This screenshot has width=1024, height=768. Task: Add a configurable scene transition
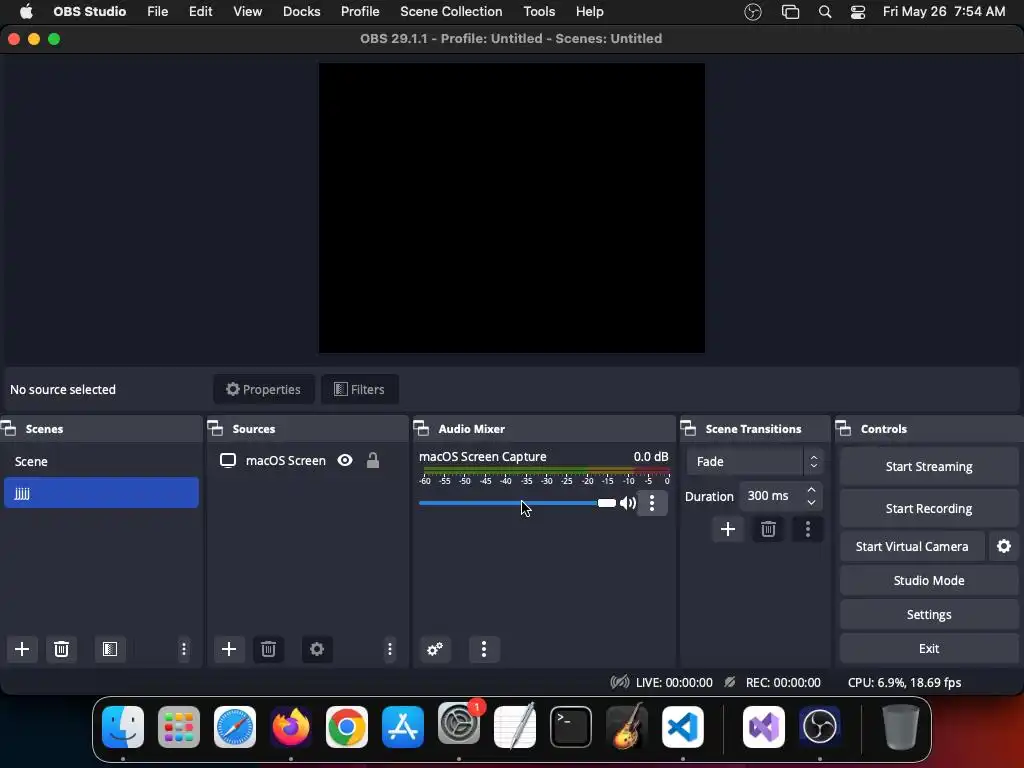click(728, 529)
